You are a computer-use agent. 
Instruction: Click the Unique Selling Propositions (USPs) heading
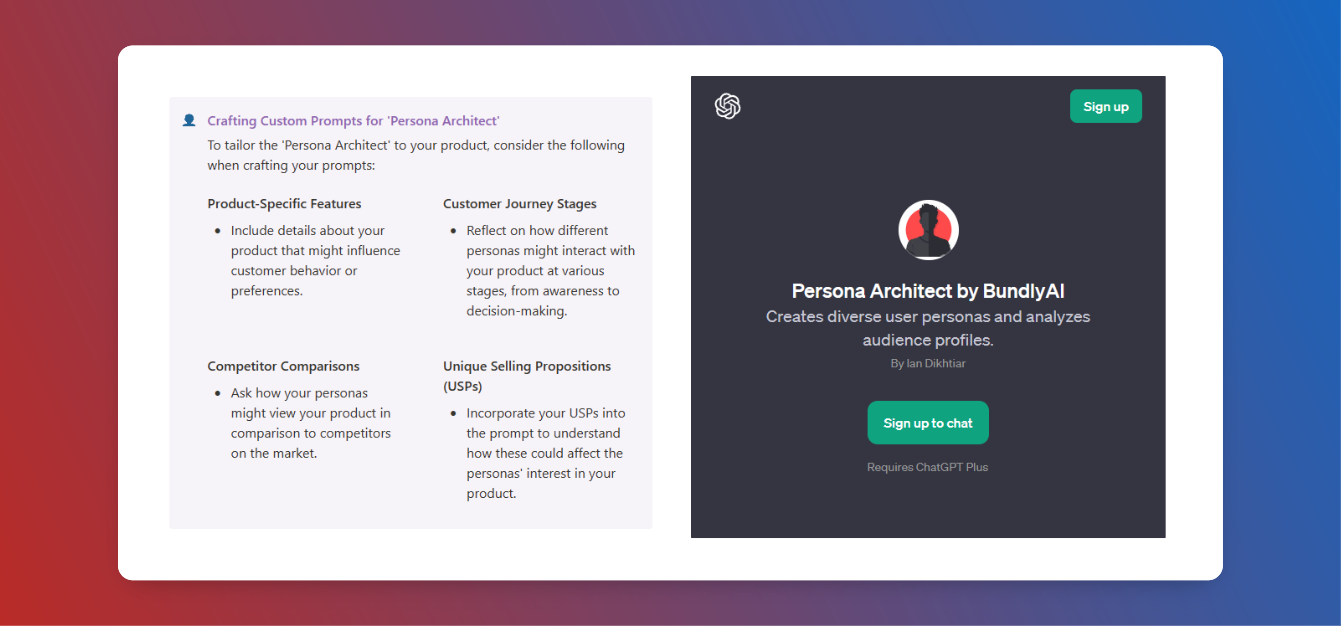[x=527, y=376]
